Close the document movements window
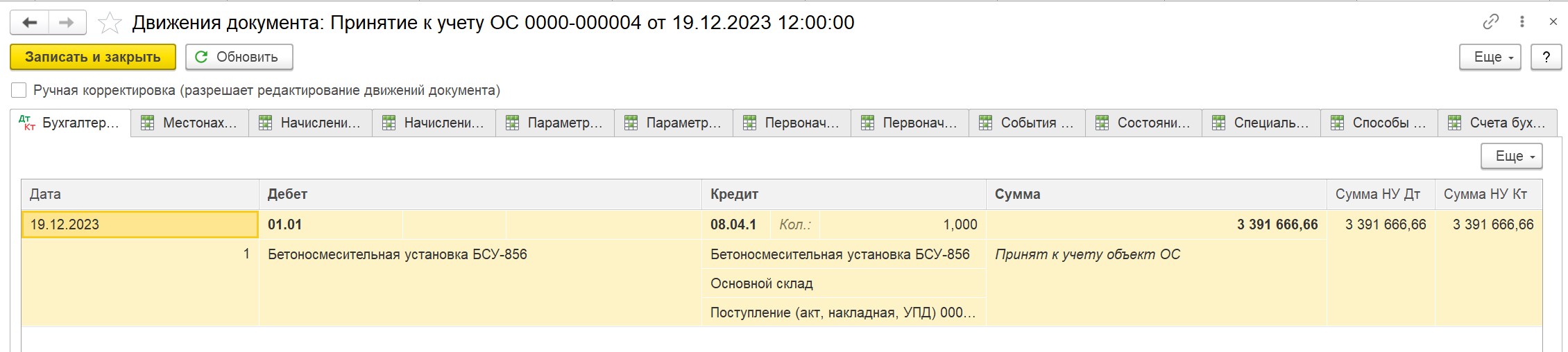 click(x=1553, y=22)
